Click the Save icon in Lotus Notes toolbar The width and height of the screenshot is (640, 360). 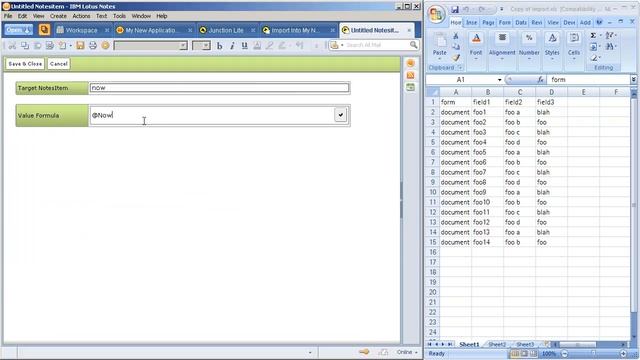(80, 45)
